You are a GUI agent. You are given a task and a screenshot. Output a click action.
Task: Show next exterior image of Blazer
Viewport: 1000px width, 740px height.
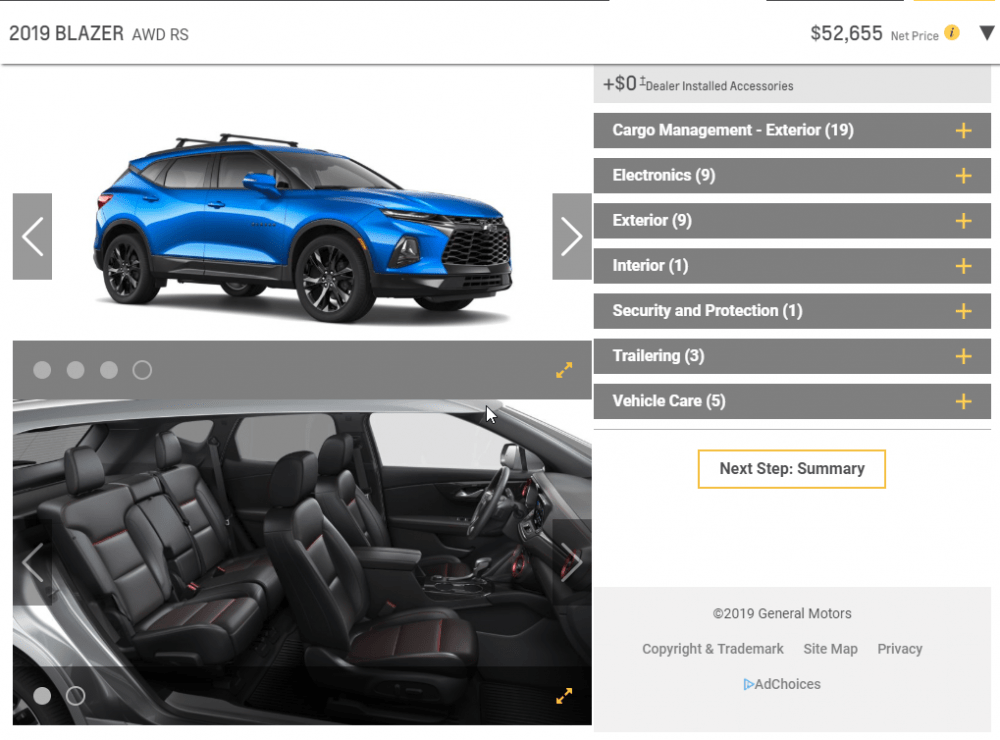(x=571, y=237)
